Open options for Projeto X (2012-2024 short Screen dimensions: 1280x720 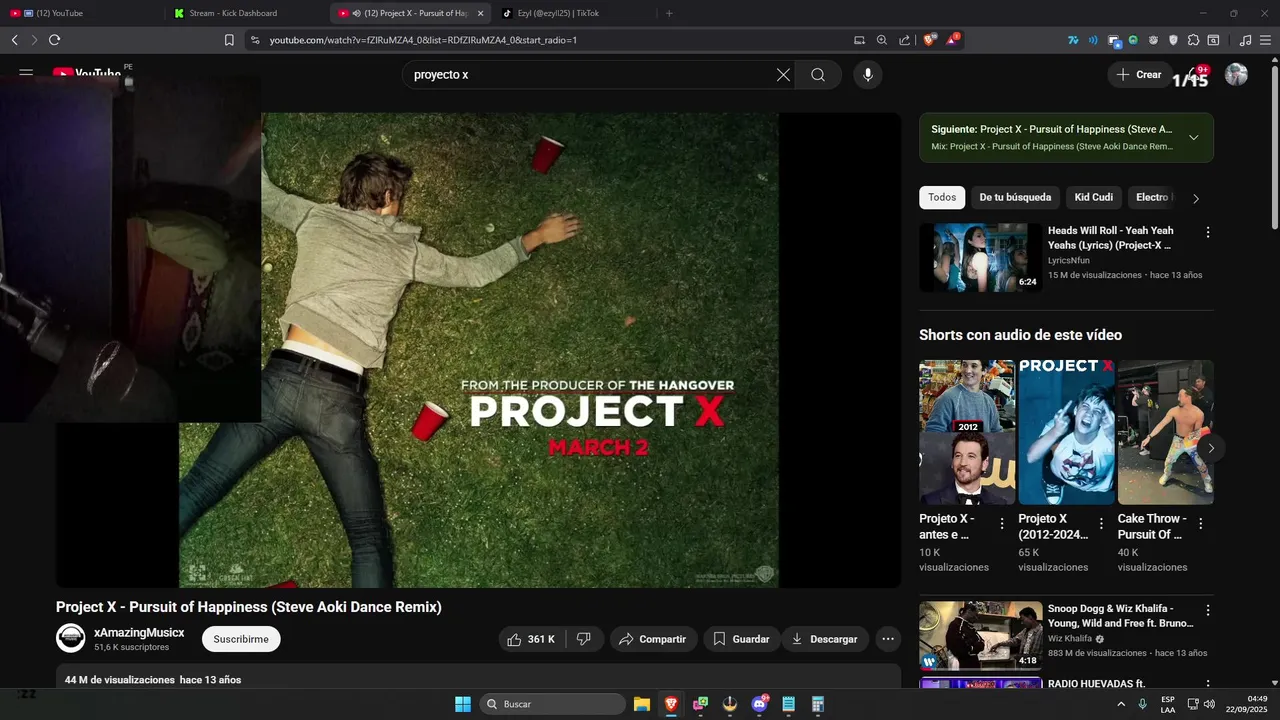[1101, 523]
